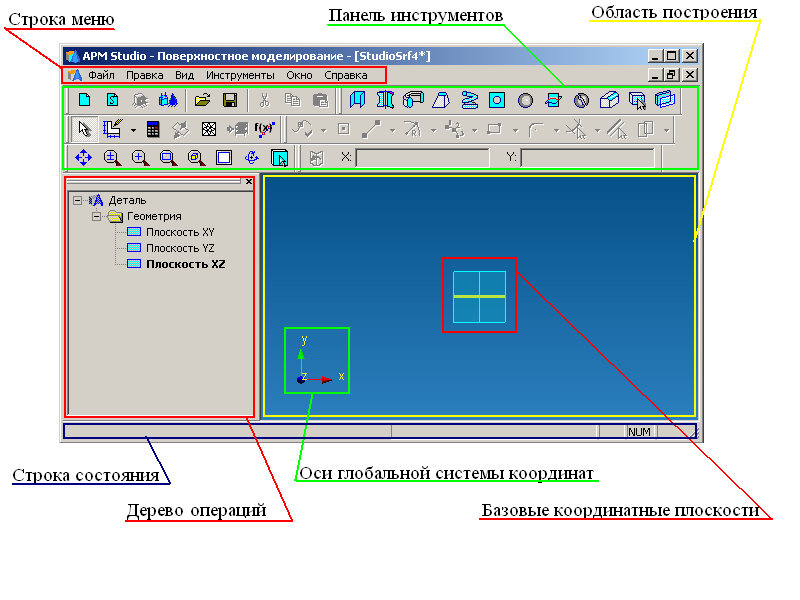Click the stacked blue surfaces icon
The image size is (800, 600).
(x=665, y=99)
